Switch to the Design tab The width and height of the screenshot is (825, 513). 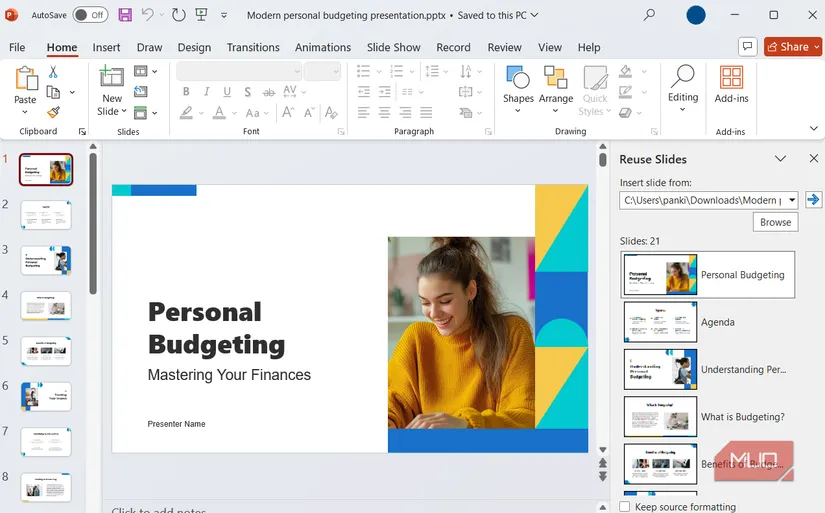coord(194,47)
